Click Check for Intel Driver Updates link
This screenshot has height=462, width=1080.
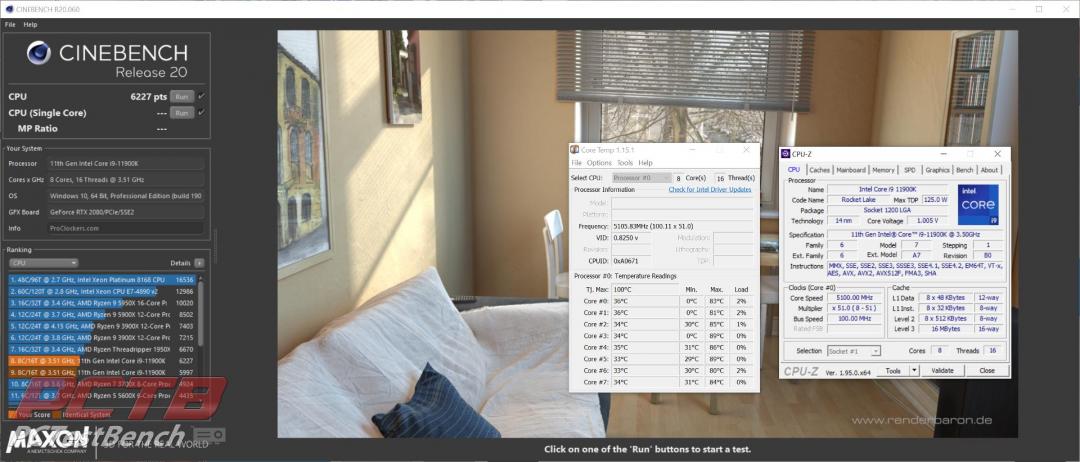710,189
